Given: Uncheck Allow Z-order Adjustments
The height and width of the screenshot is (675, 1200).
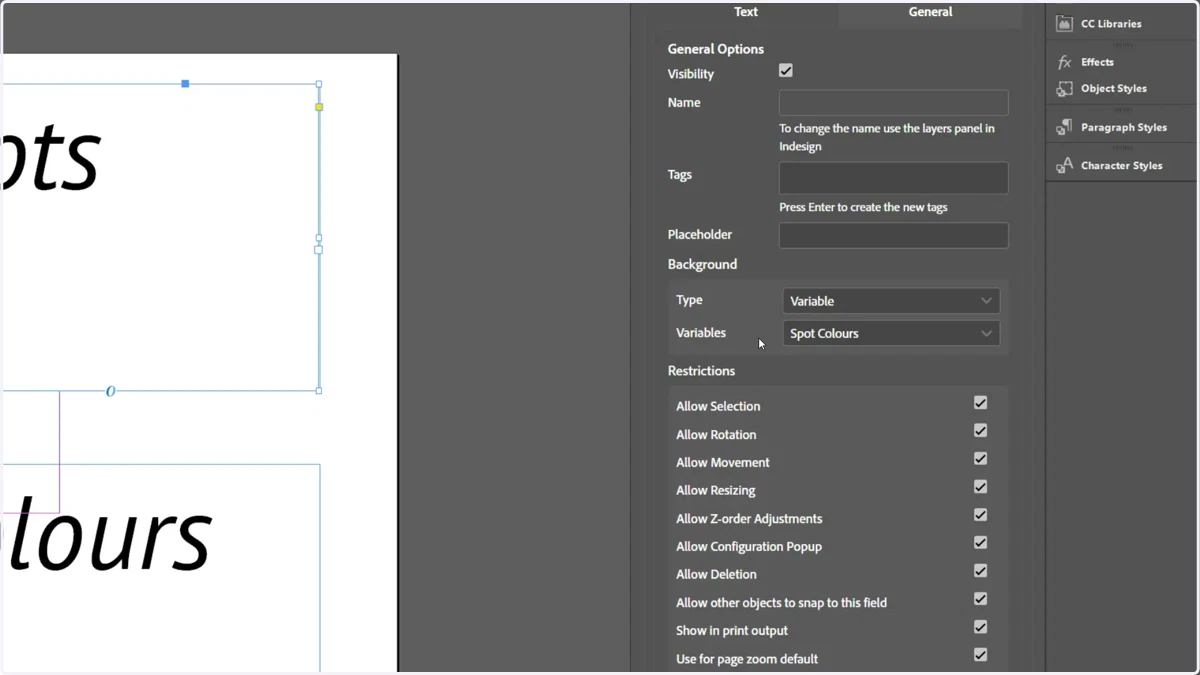Looking at the screenshot, I should (x=981, y=515).
